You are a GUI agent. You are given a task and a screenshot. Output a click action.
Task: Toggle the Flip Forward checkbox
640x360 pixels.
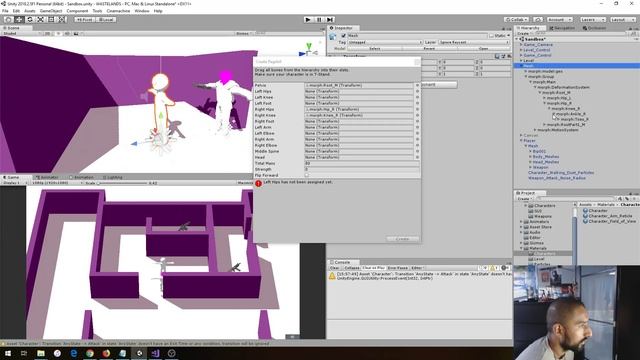(307, 175)
